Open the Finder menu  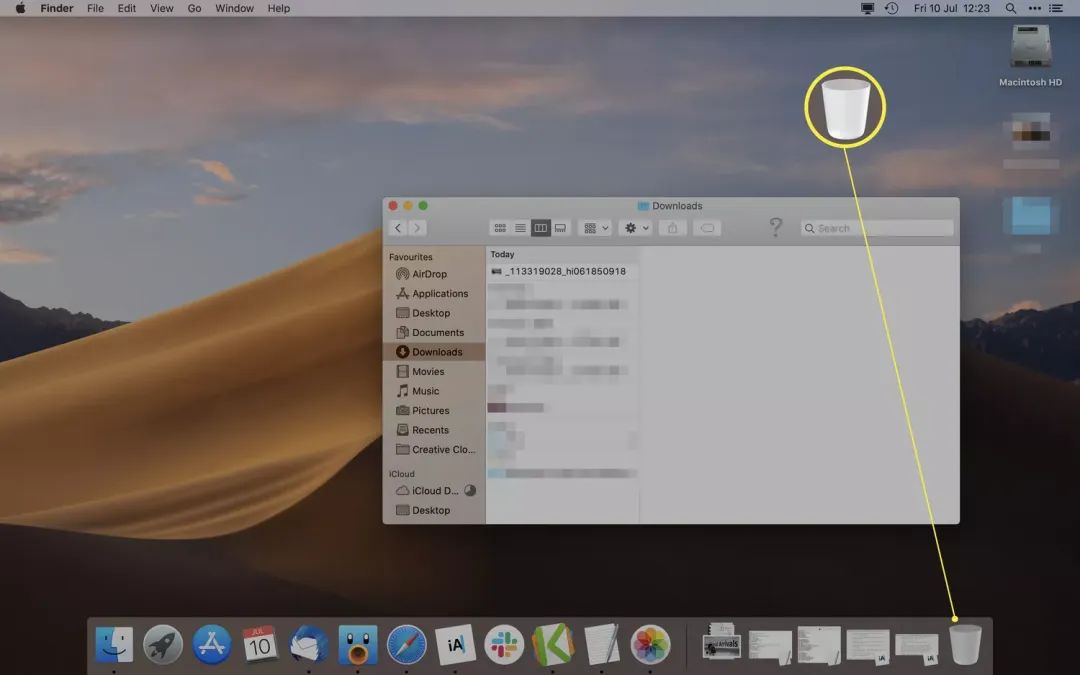[x=56, y=8]
